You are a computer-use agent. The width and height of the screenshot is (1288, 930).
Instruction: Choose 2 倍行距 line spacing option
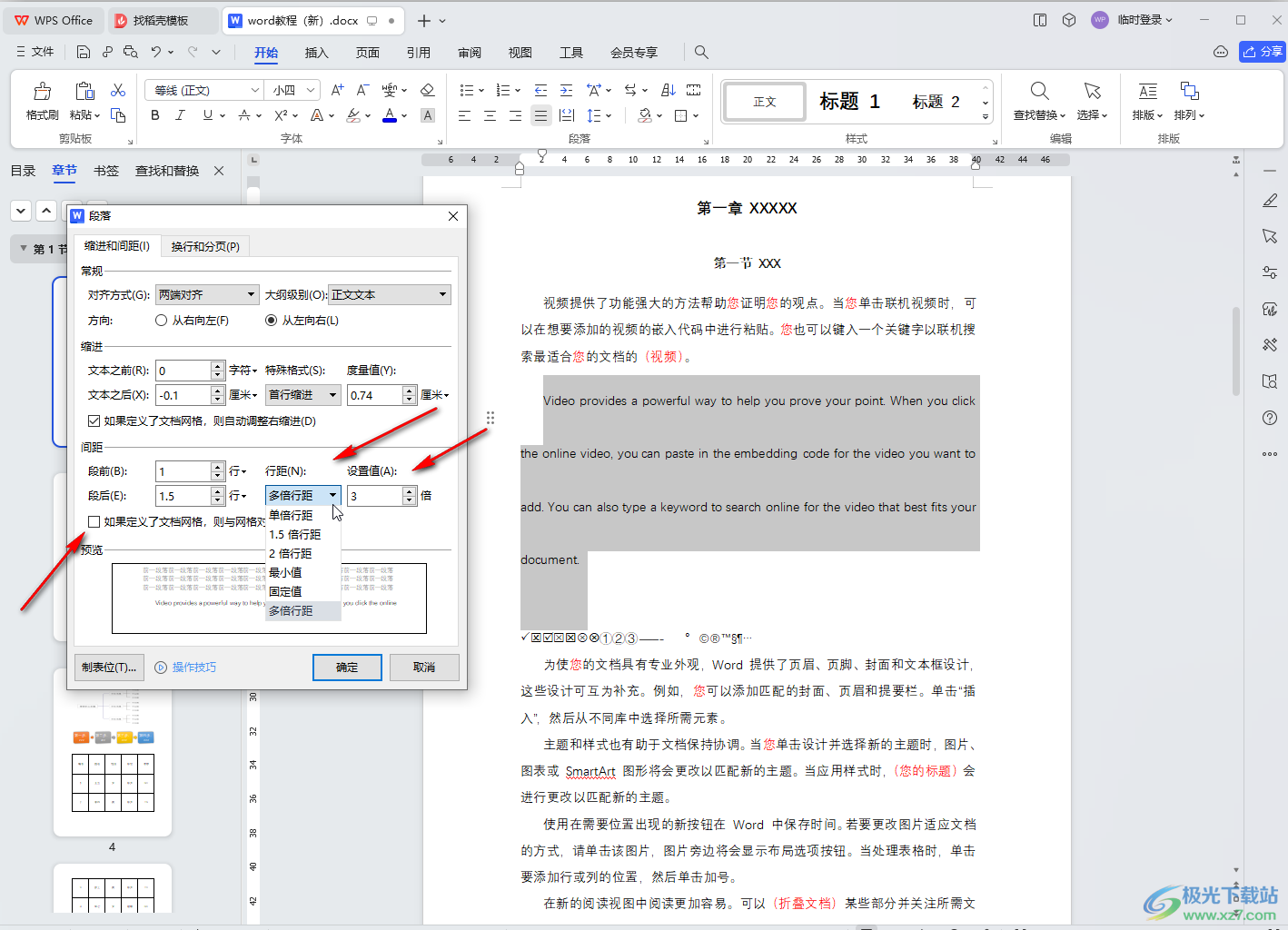(x=303, y=553)
